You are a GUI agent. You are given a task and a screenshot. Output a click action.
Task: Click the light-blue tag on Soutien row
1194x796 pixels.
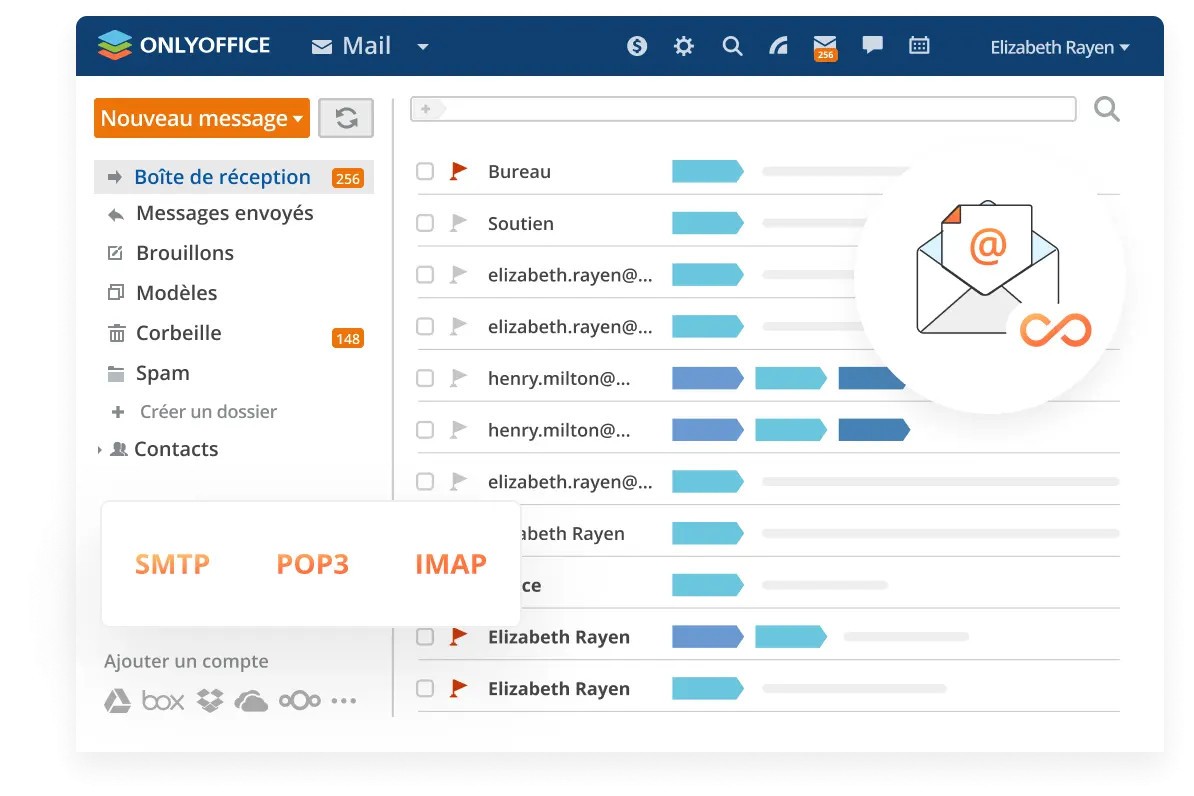point(707,223)
